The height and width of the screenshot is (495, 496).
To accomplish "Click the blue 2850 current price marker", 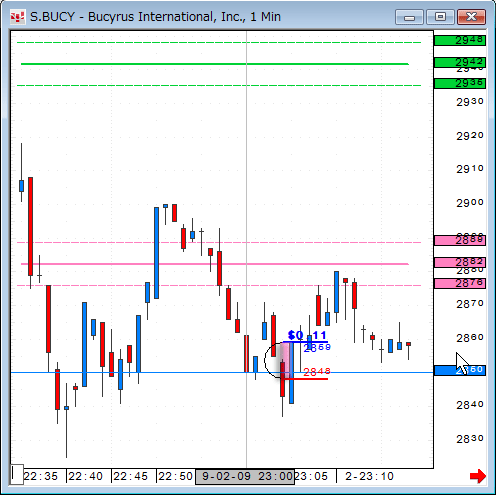I will pos(460,370).
